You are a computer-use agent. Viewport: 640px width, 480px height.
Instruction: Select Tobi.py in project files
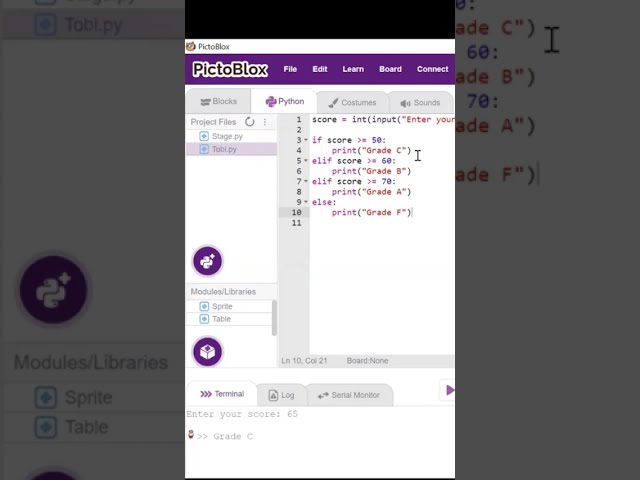231,149
